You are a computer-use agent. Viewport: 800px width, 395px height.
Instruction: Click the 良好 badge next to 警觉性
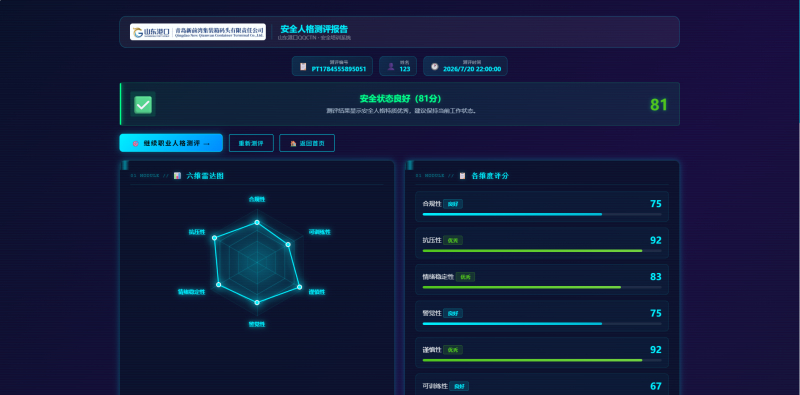[453, 313]
